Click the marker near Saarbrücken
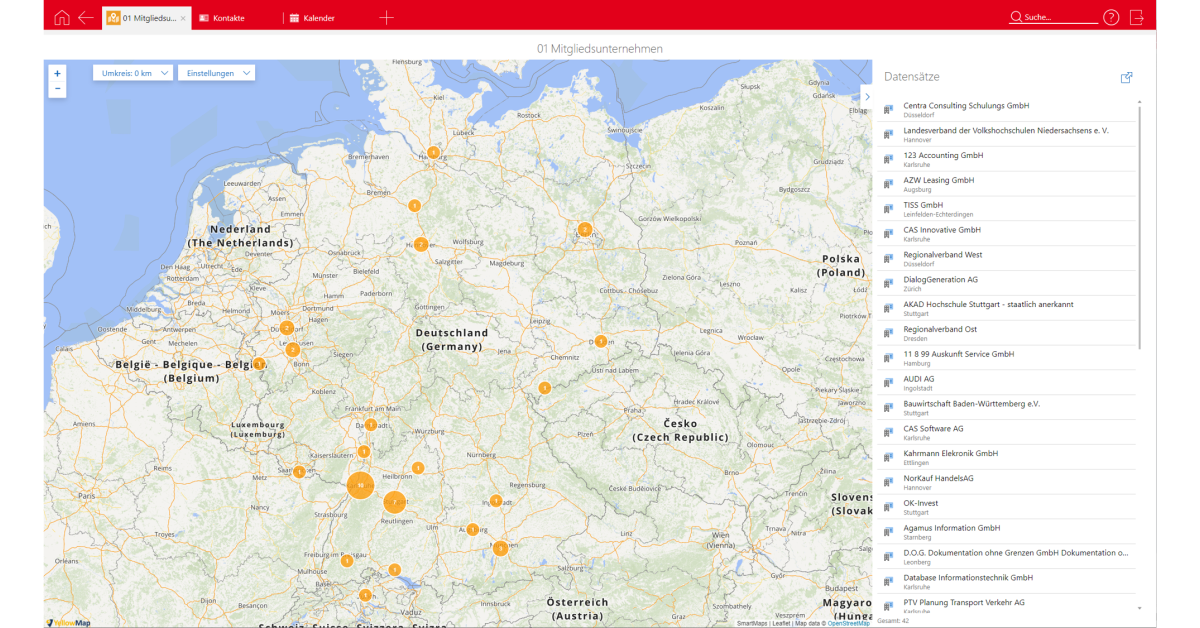The height and width of the screenshot is (628, 1200). click(299, 472)
